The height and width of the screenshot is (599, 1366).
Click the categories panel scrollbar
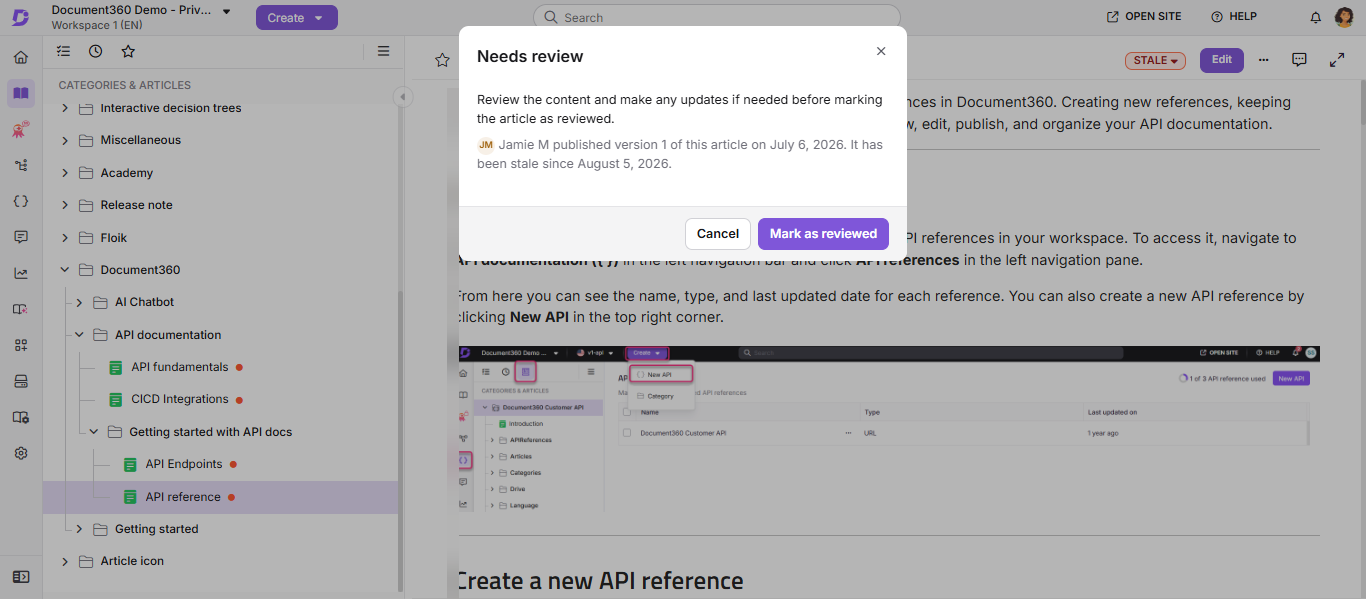[401, 440]
